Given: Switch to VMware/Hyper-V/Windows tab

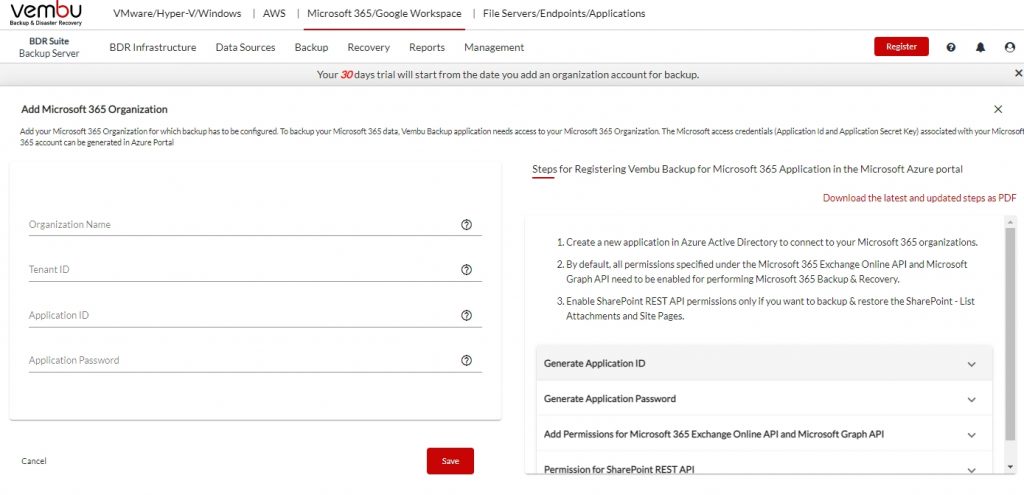Looking at the screenshot, I should click(x=177, y=13).
